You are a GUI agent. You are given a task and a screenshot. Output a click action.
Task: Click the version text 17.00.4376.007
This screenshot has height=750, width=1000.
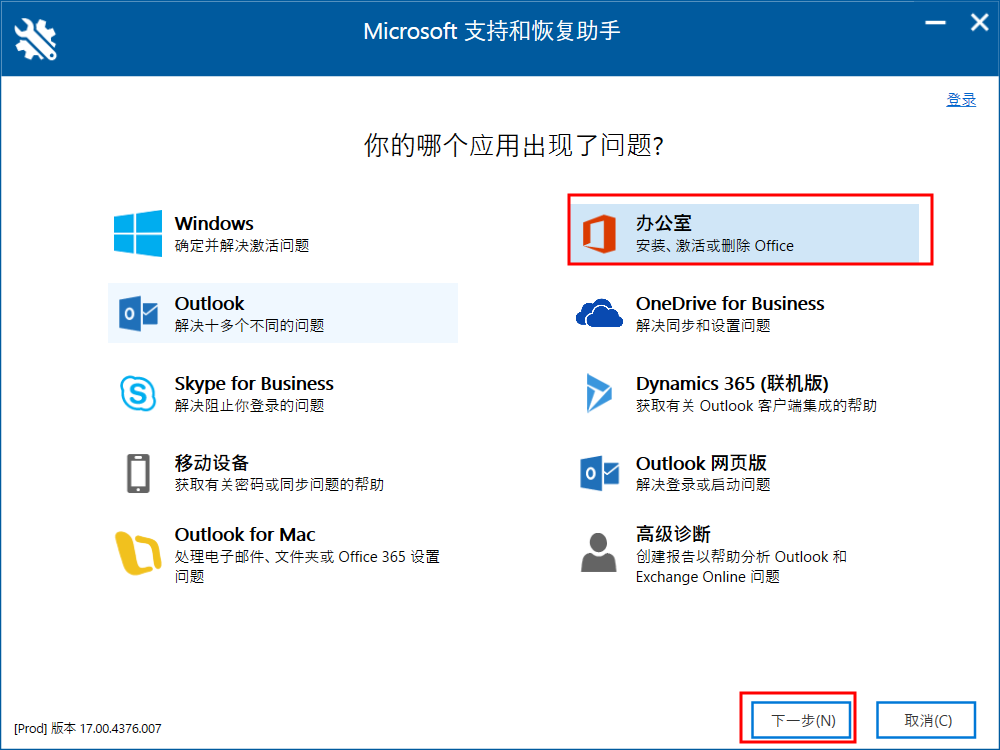click(x=120, y=728)
